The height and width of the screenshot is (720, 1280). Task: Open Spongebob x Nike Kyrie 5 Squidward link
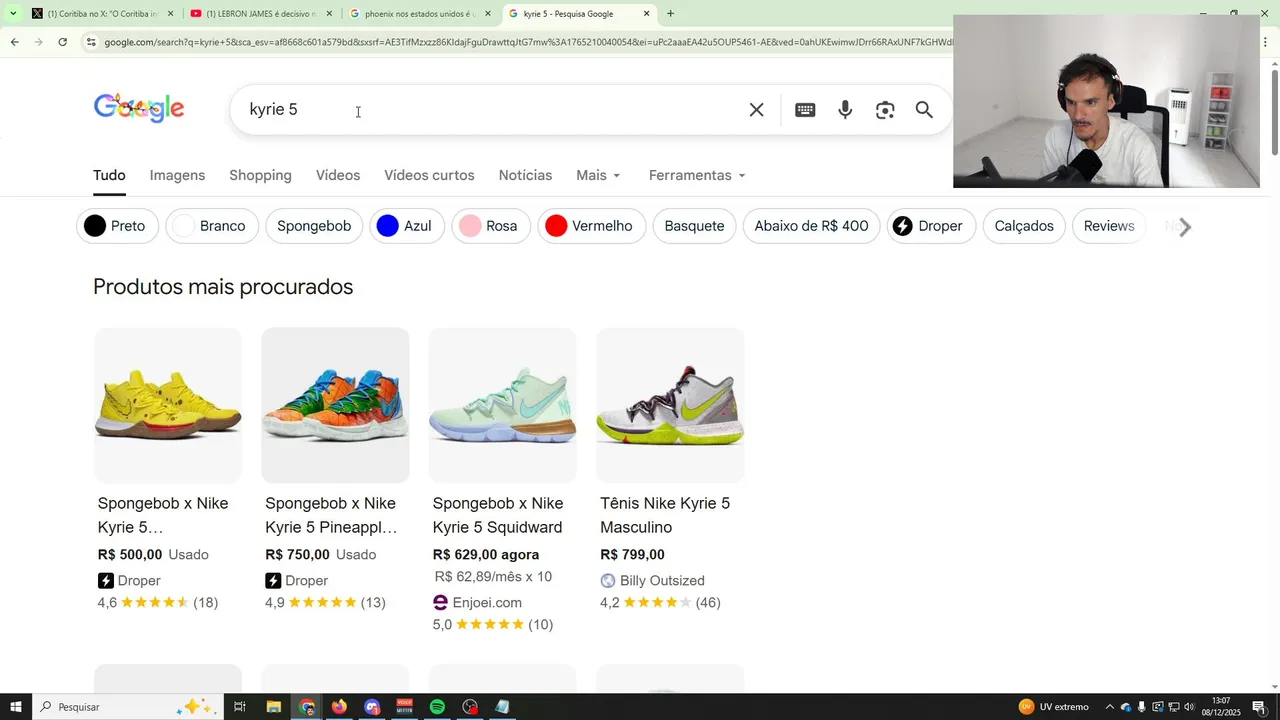click(498, 515)
